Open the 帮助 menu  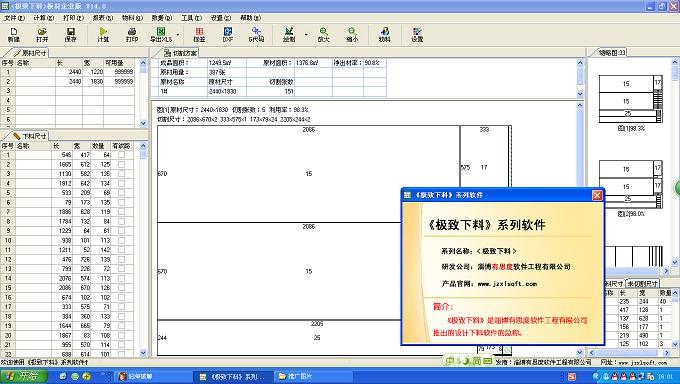250,18
